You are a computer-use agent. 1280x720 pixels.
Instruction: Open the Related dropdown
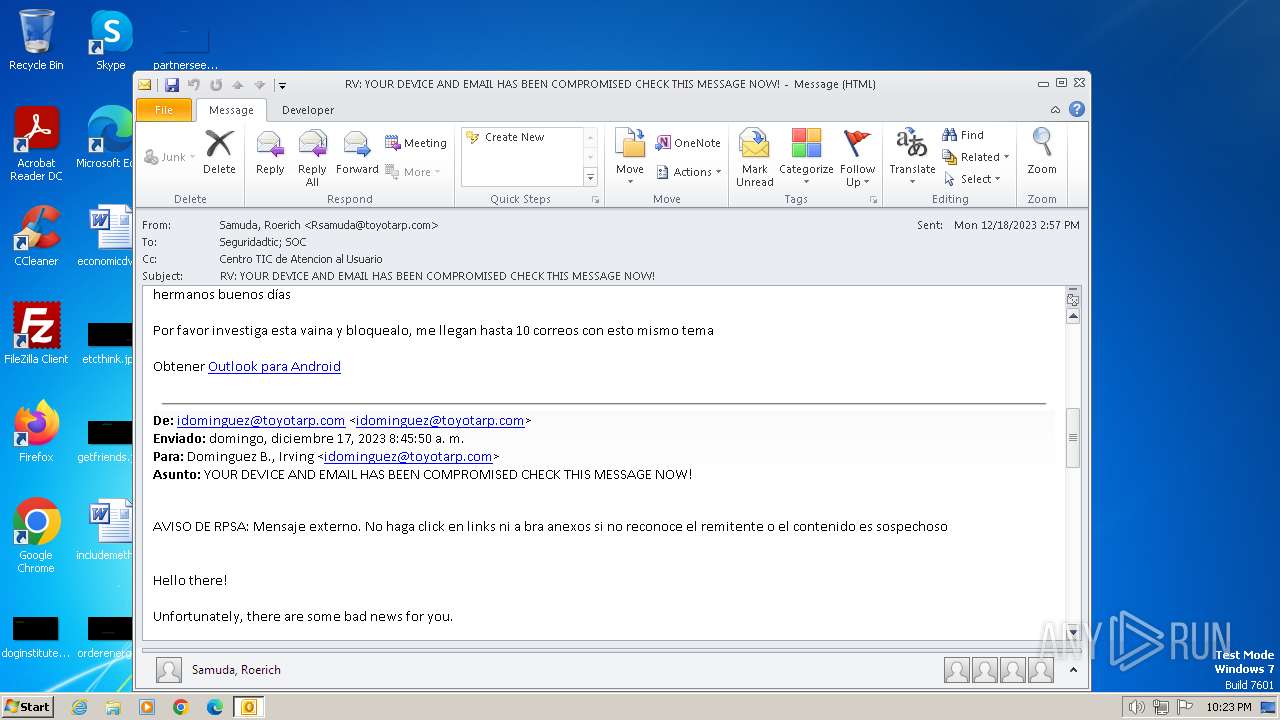[976, 157]
